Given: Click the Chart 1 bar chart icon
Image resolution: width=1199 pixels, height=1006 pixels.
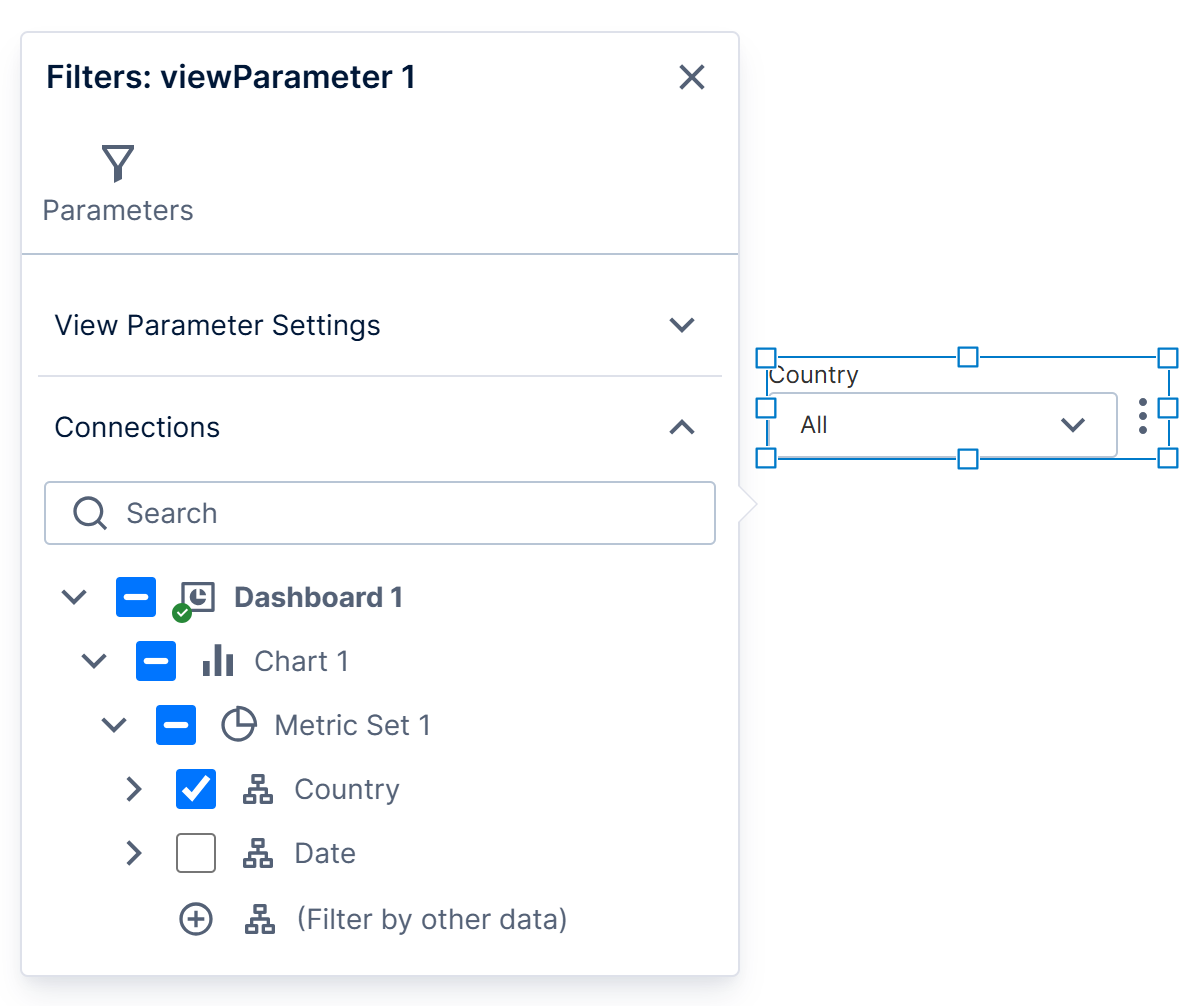Looking at the screenshot, I should (218, 660).
